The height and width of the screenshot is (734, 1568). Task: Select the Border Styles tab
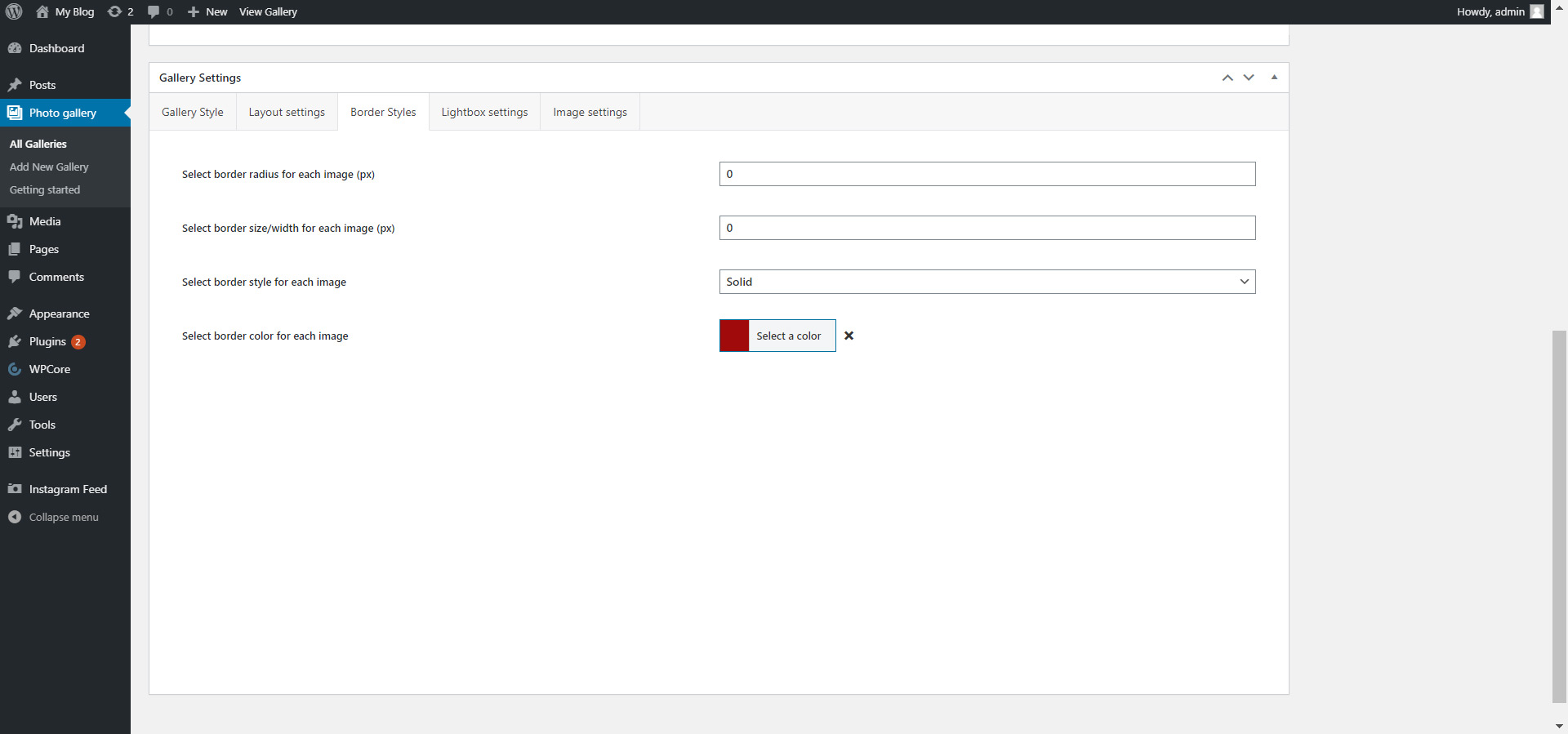(x=383, y=112)
